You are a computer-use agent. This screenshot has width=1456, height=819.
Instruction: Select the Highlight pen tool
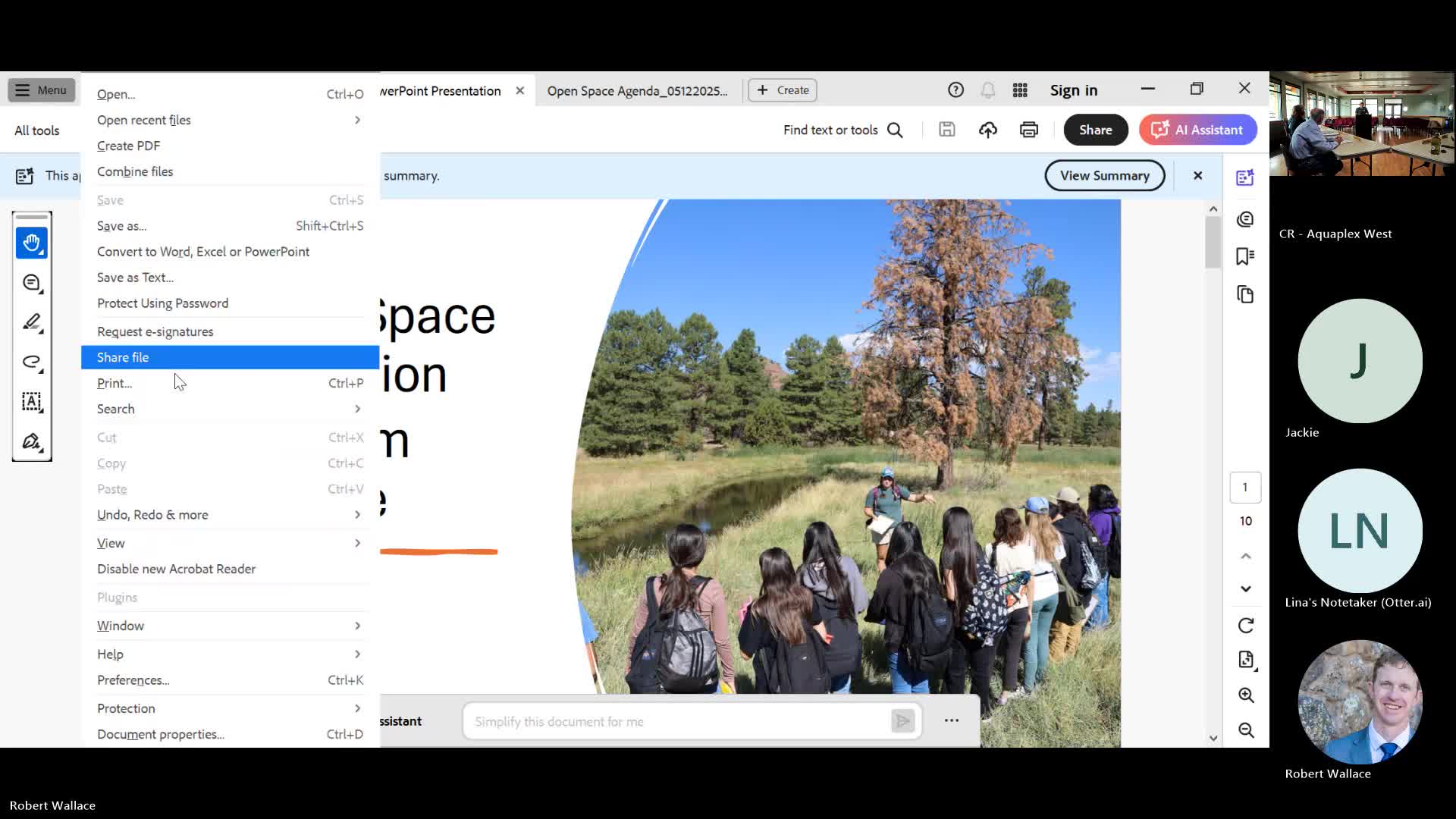click(31, 322)
